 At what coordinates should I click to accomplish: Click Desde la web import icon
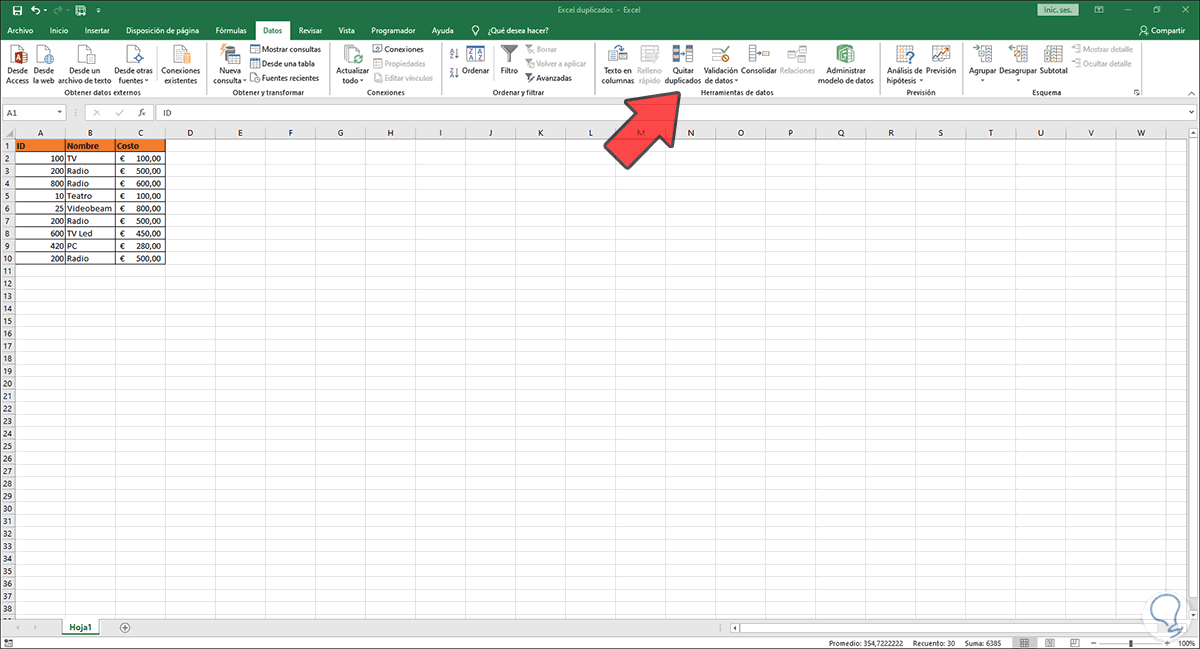click(x=44, y=63)
